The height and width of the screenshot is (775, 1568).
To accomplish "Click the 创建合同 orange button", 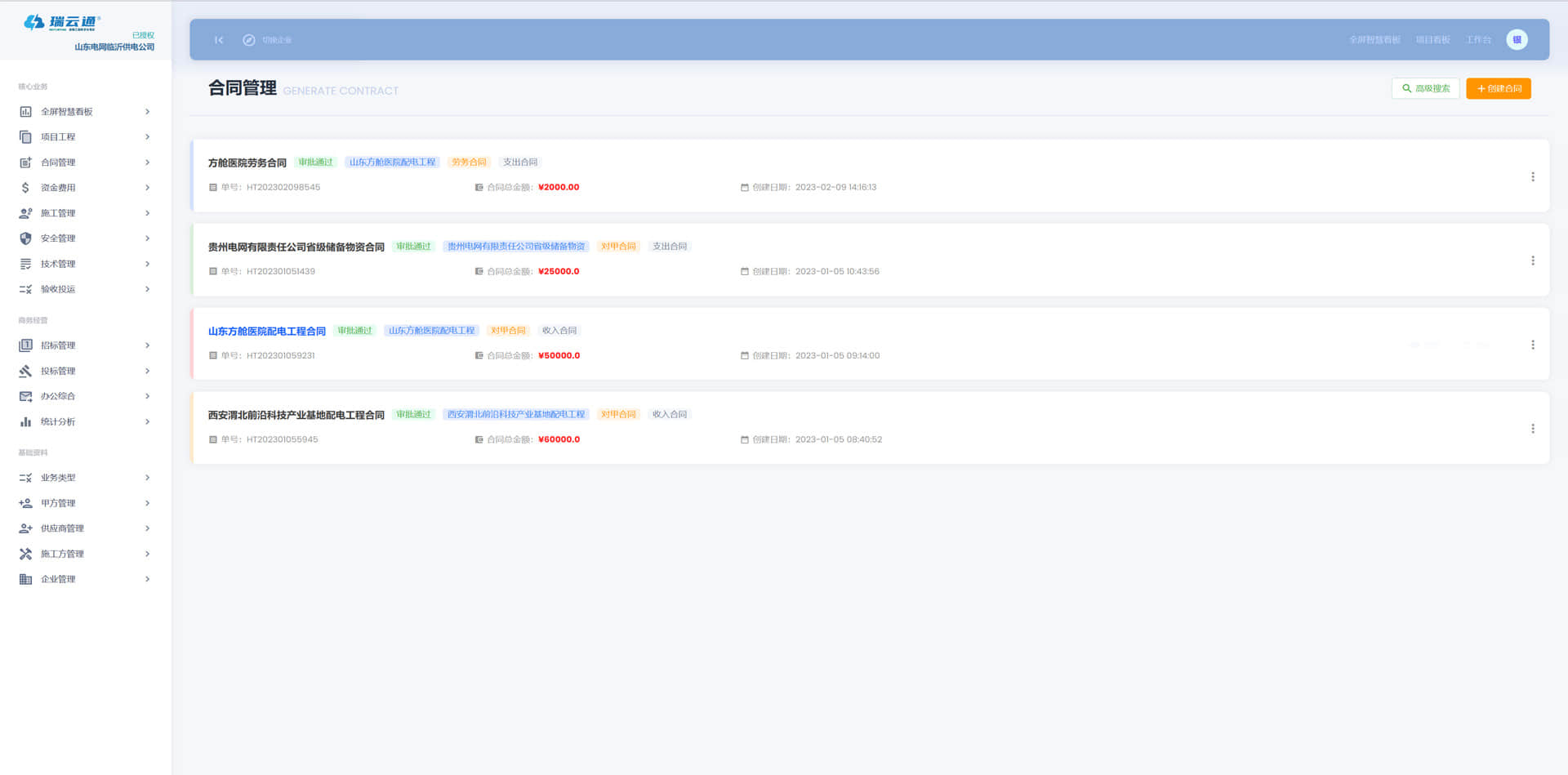I will 1498,89.
